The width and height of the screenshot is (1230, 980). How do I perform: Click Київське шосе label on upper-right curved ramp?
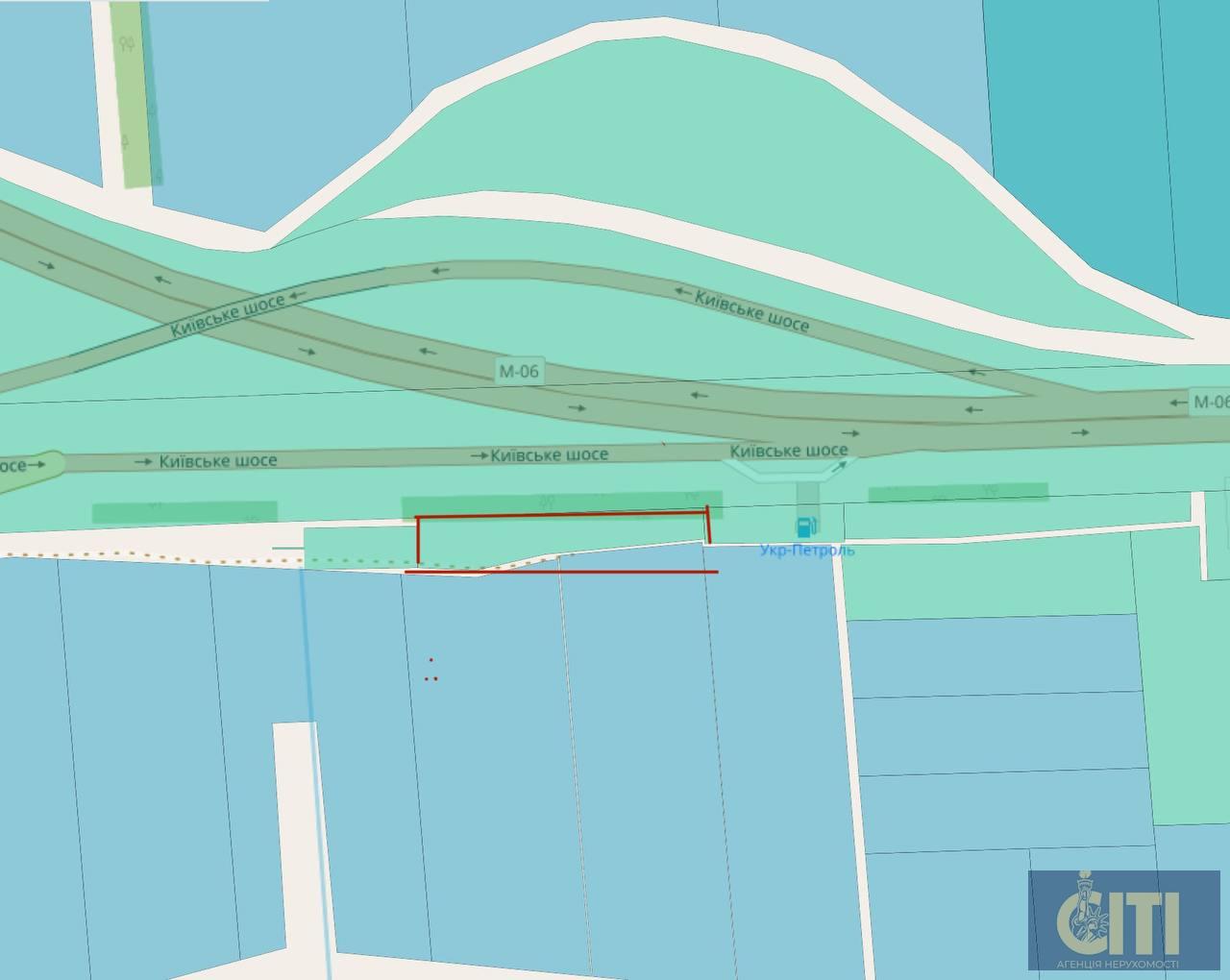coord(751,309)
